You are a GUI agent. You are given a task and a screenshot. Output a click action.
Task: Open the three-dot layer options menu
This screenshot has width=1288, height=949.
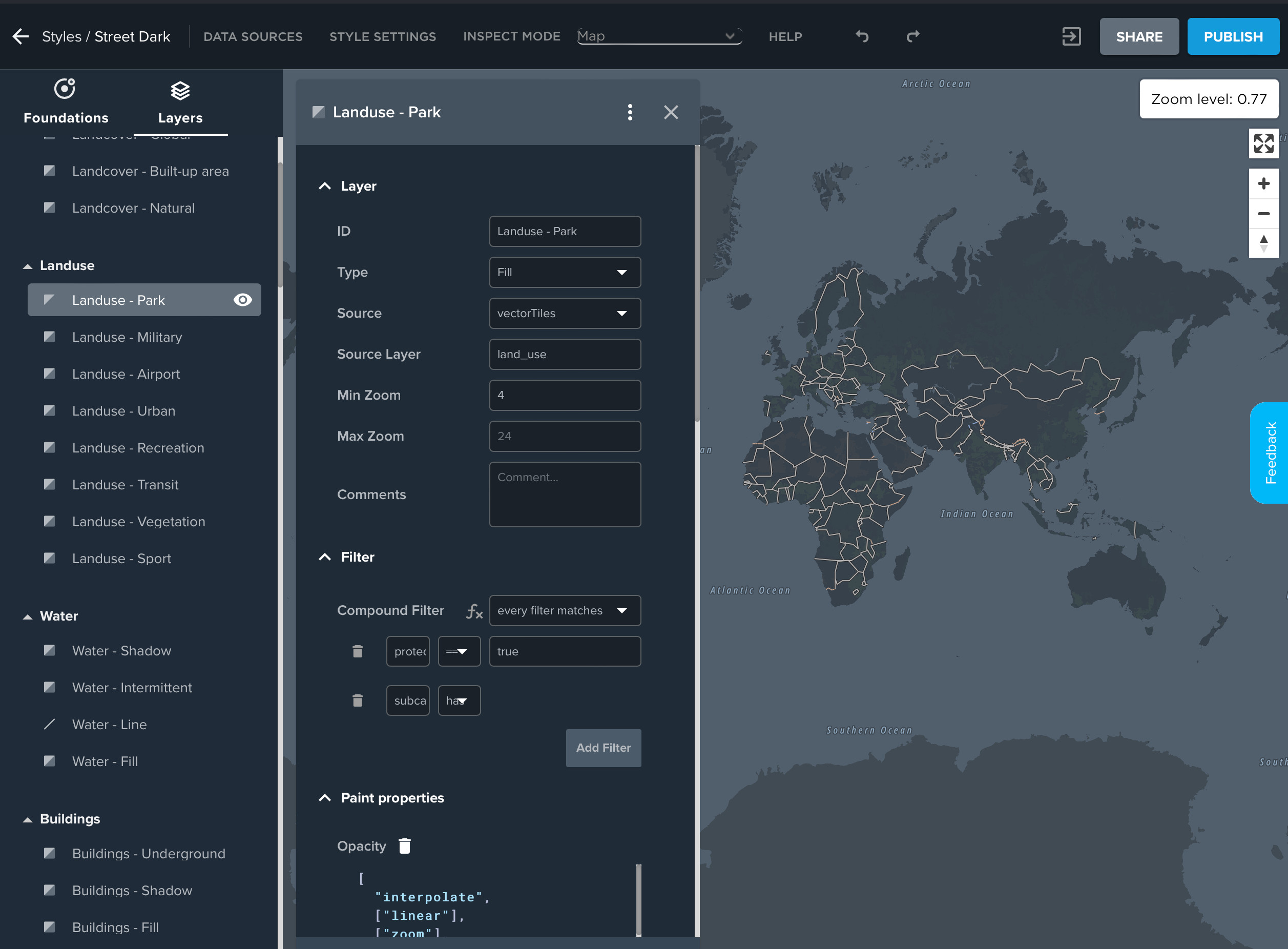(x=630, y=113)
